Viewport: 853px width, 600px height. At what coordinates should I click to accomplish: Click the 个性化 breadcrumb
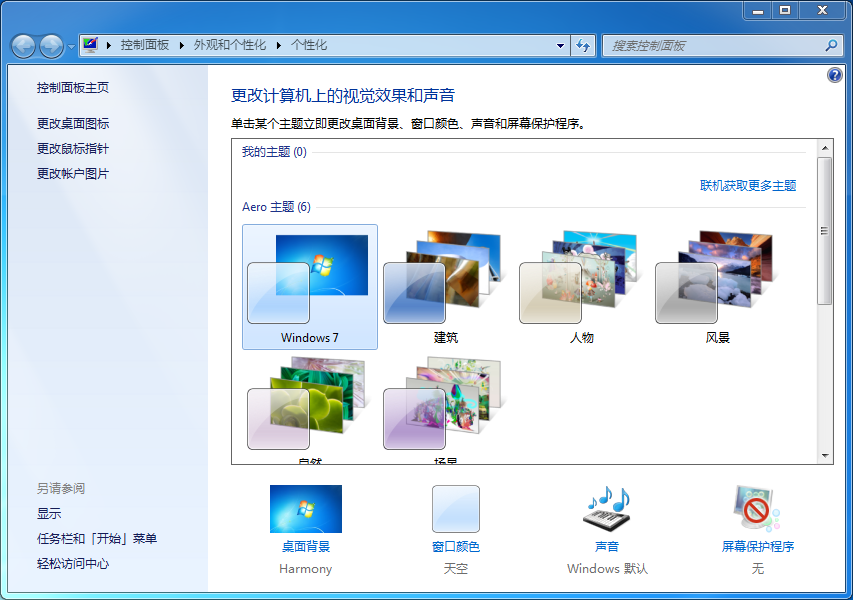(x=309, y=45)
